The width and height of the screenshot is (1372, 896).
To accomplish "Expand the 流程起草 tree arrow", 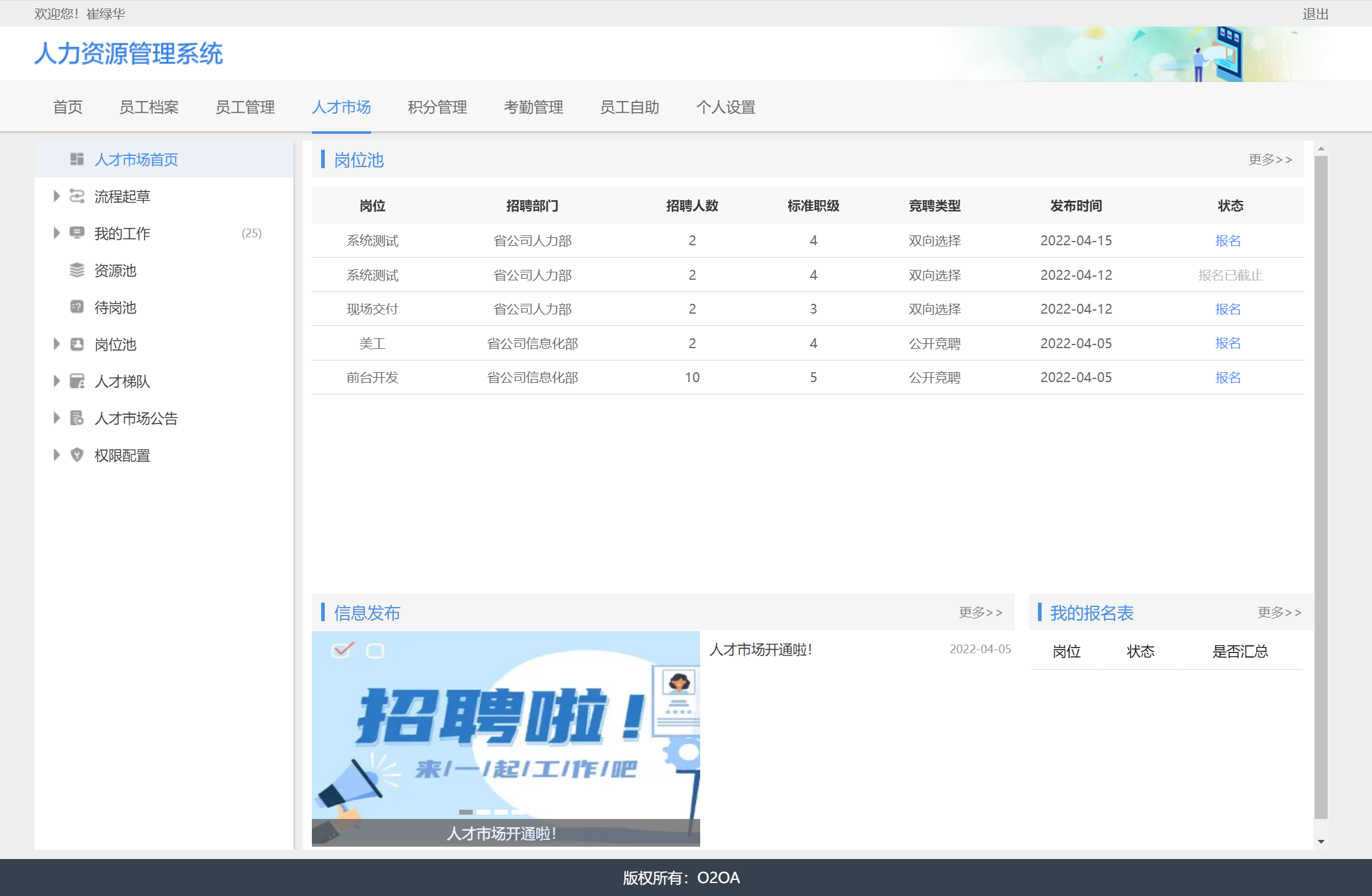I will (56, 197).
